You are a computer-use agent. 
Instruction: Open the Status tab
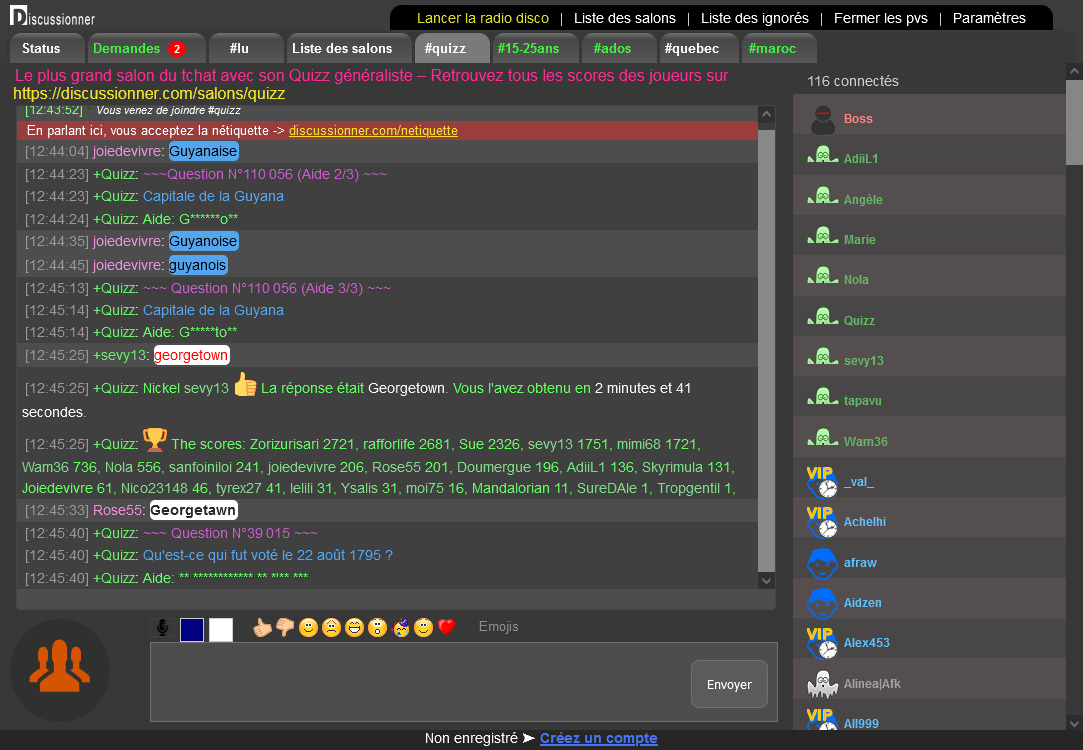point(47,48)
